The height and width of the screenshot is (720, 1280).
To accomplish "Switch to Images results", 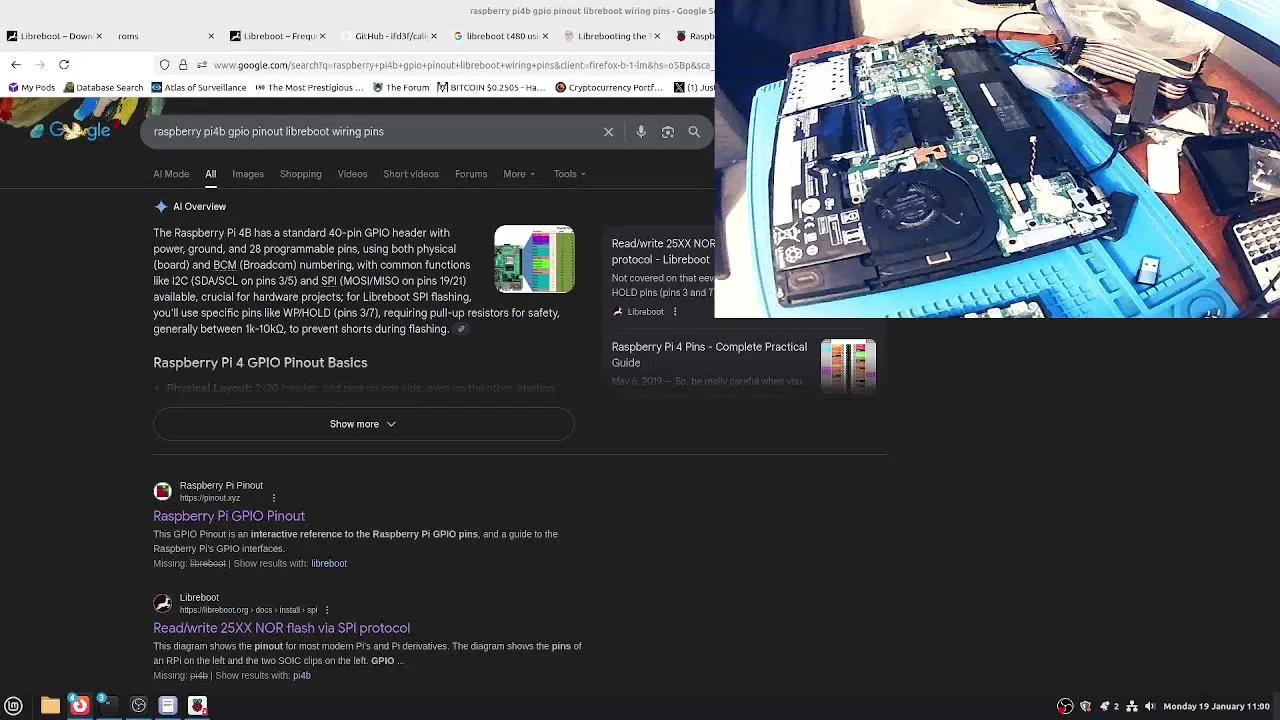I will click(248, 174).
